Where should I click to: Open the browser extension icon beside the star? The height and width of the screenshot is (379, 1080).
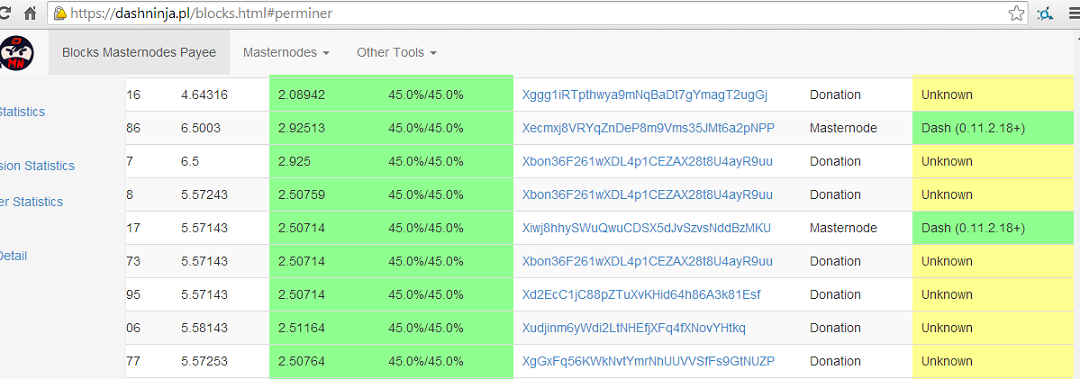pyautogui.click(x=1045, y=13)
